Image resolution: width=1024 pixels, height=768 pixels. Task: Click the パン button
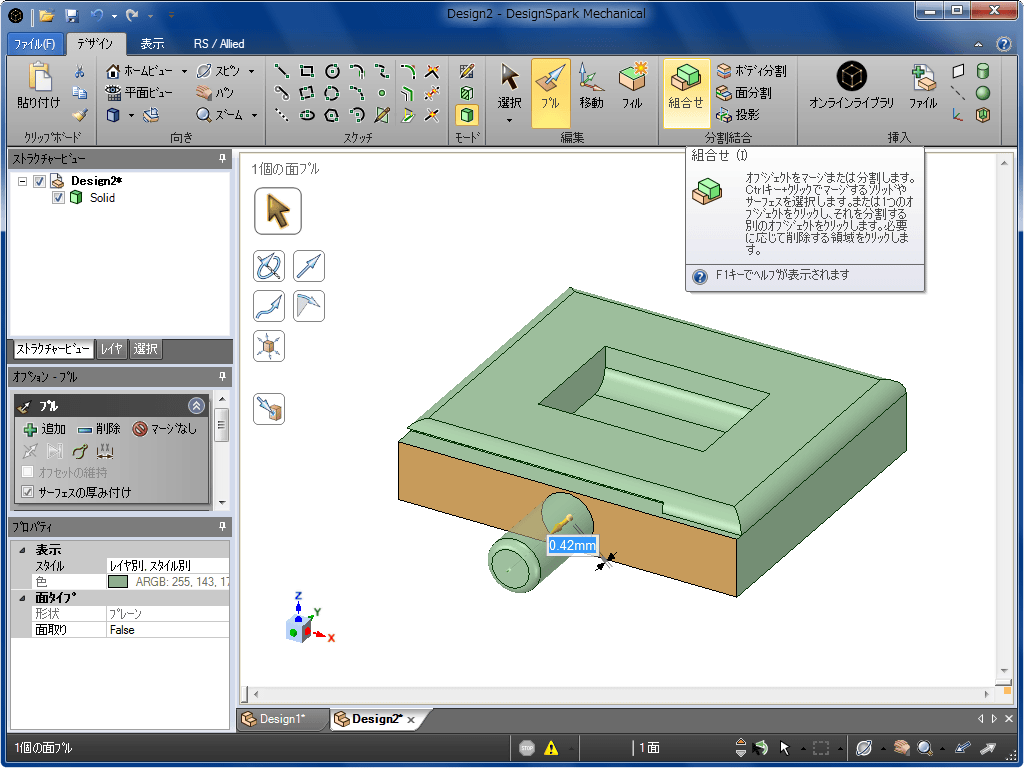click(215, 93)
